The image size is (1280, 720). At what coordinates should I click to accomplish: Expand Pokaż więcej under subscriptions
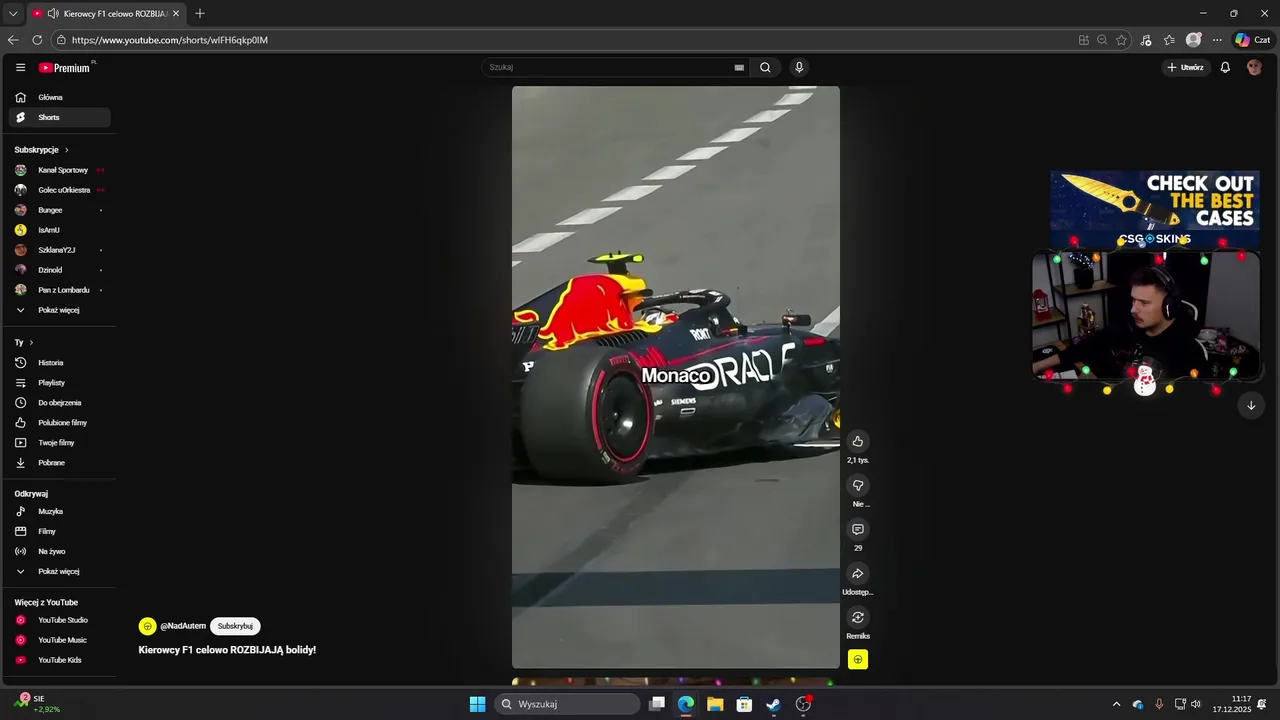click(60, 310)
